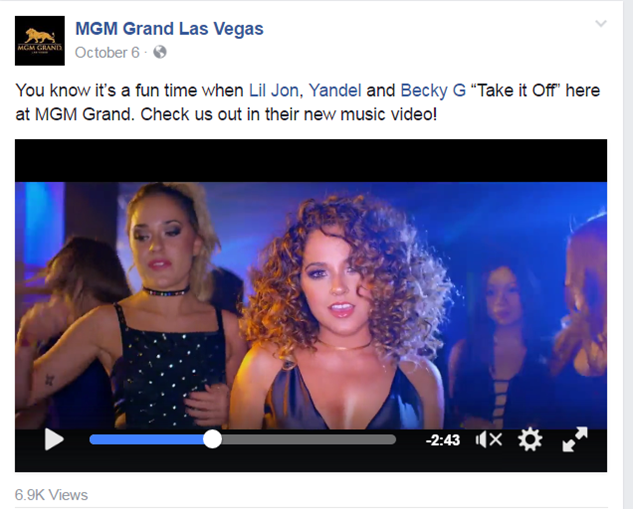
Task: Expand video to fullscreen
Action: 575,439
